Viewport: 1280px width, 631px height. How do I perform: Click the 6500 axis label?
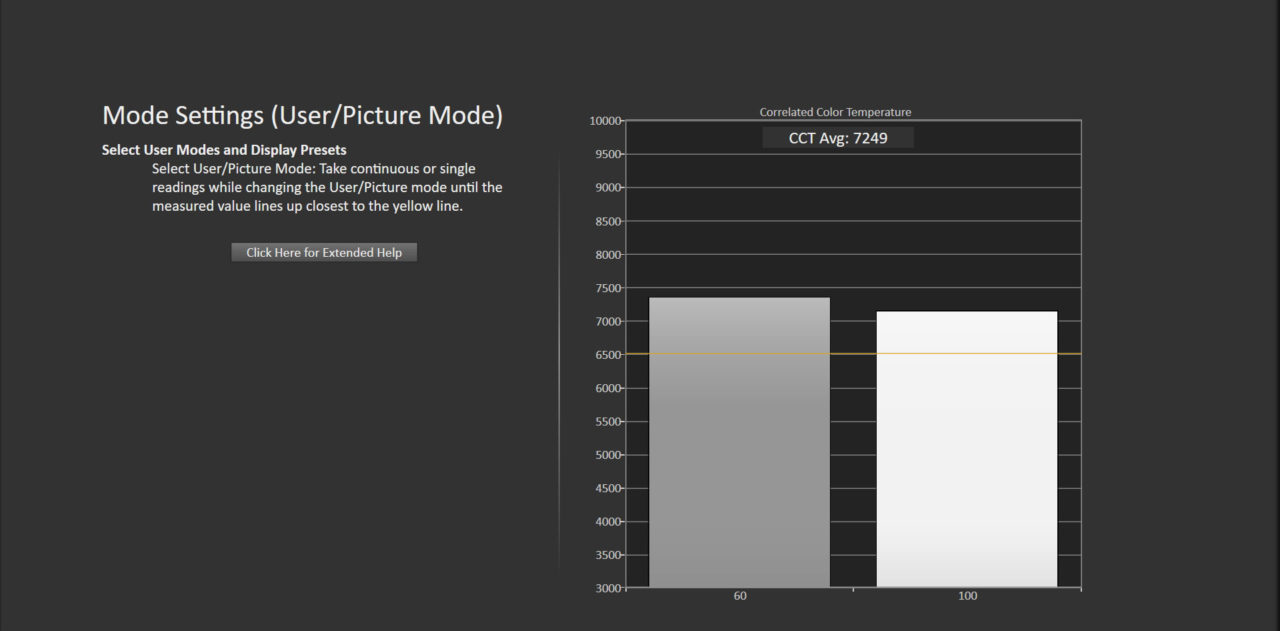pos(606,355)
